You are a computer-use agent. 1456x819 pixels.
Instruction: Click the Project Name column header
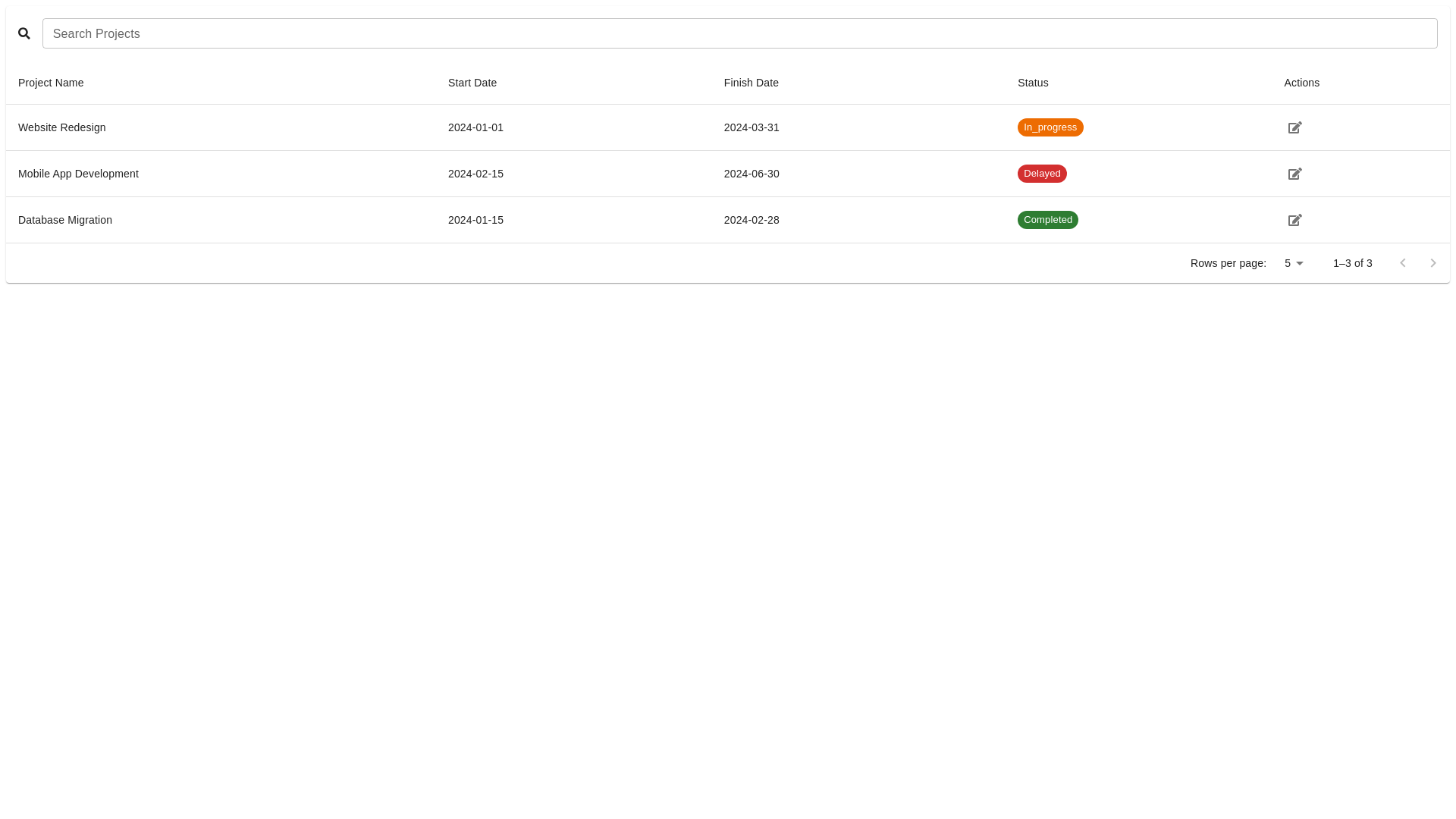pos(51,83)
